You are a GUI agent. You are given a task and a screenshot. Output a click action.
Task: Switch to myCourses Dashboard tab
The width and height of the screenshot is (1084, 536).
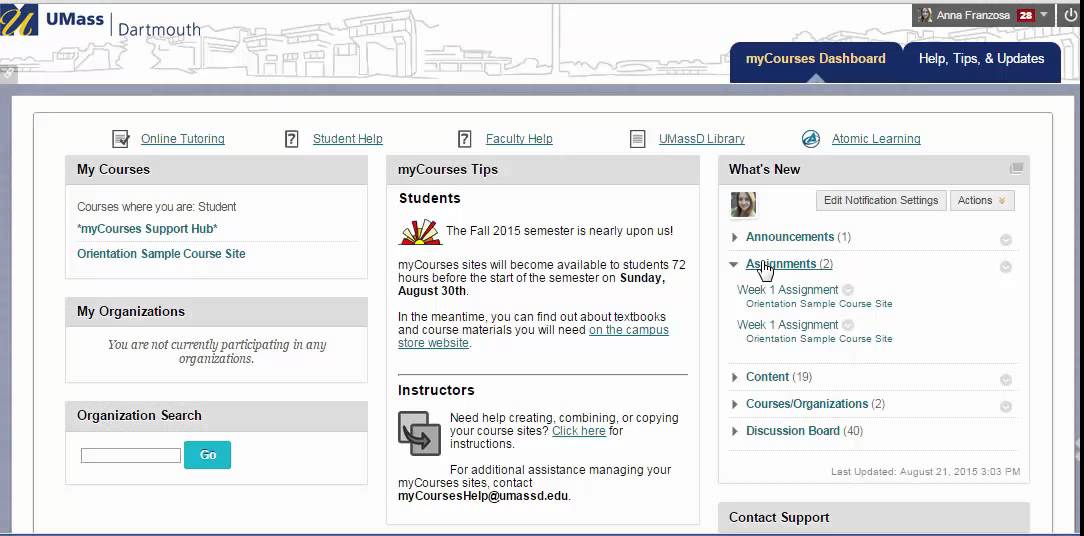tap(815, 59)
